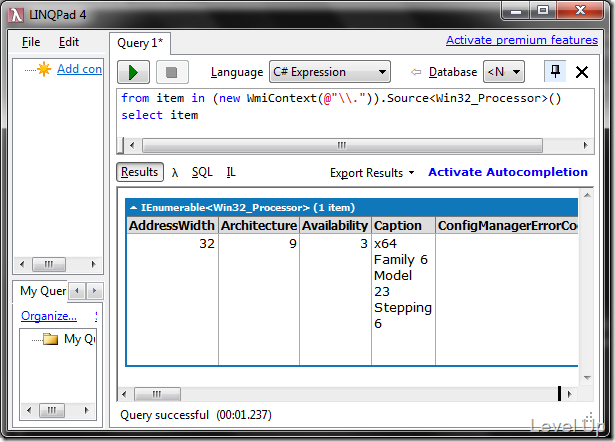Click code editor scroll right arrow
The image size is (615, 442).
click(x=586, y=146)
